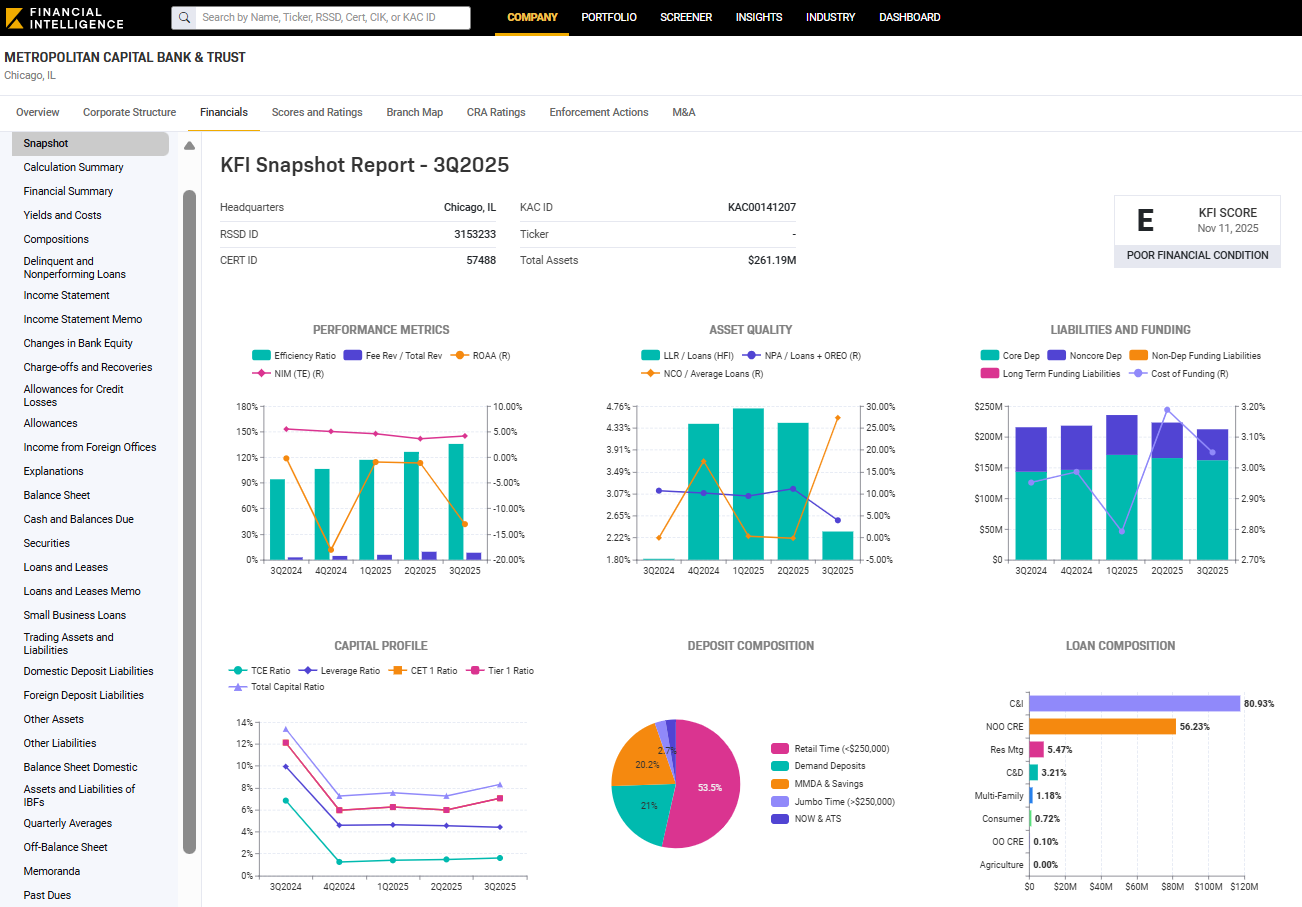
Task: Go to the SCREENER section
Action: point(686,17)
